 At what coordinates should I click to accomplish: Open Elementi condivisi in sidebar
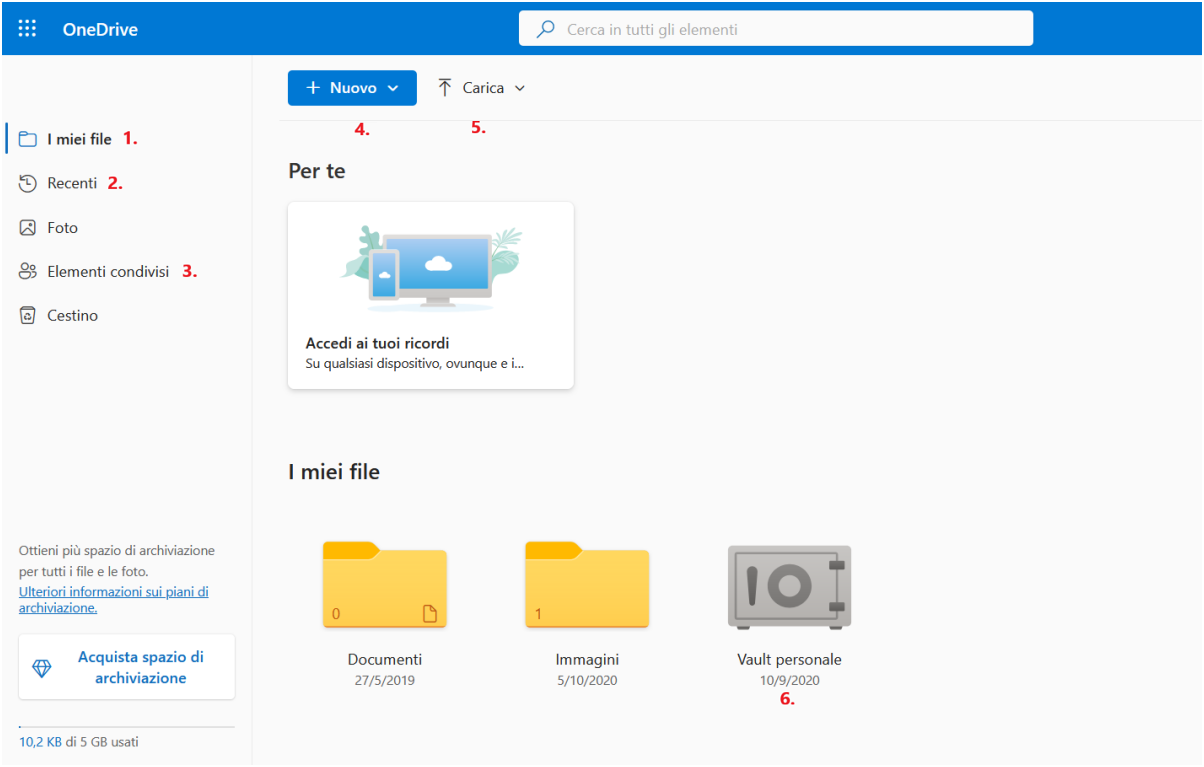pyautogui.click(x=108, y=271)
